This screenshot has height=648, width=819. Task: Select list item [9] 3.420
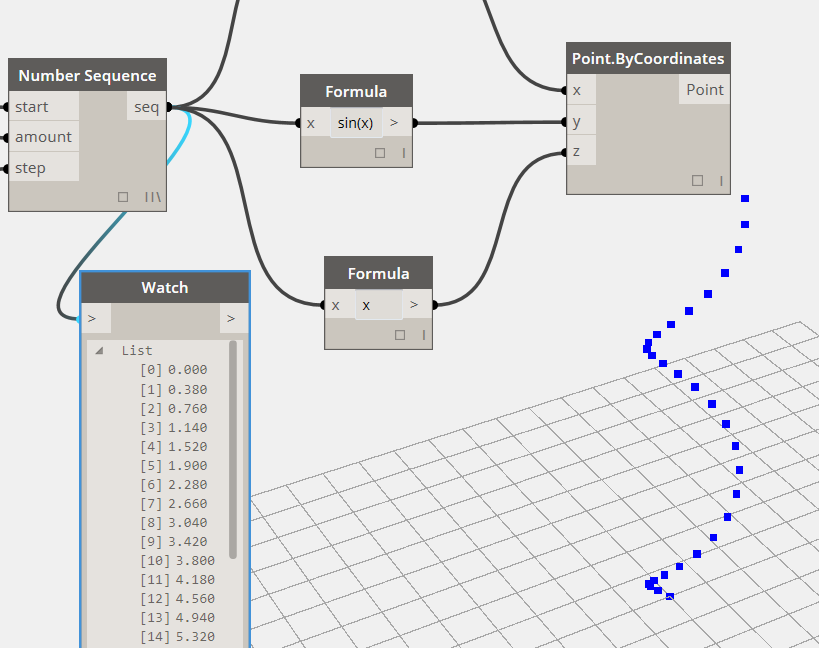click(173, 541)
